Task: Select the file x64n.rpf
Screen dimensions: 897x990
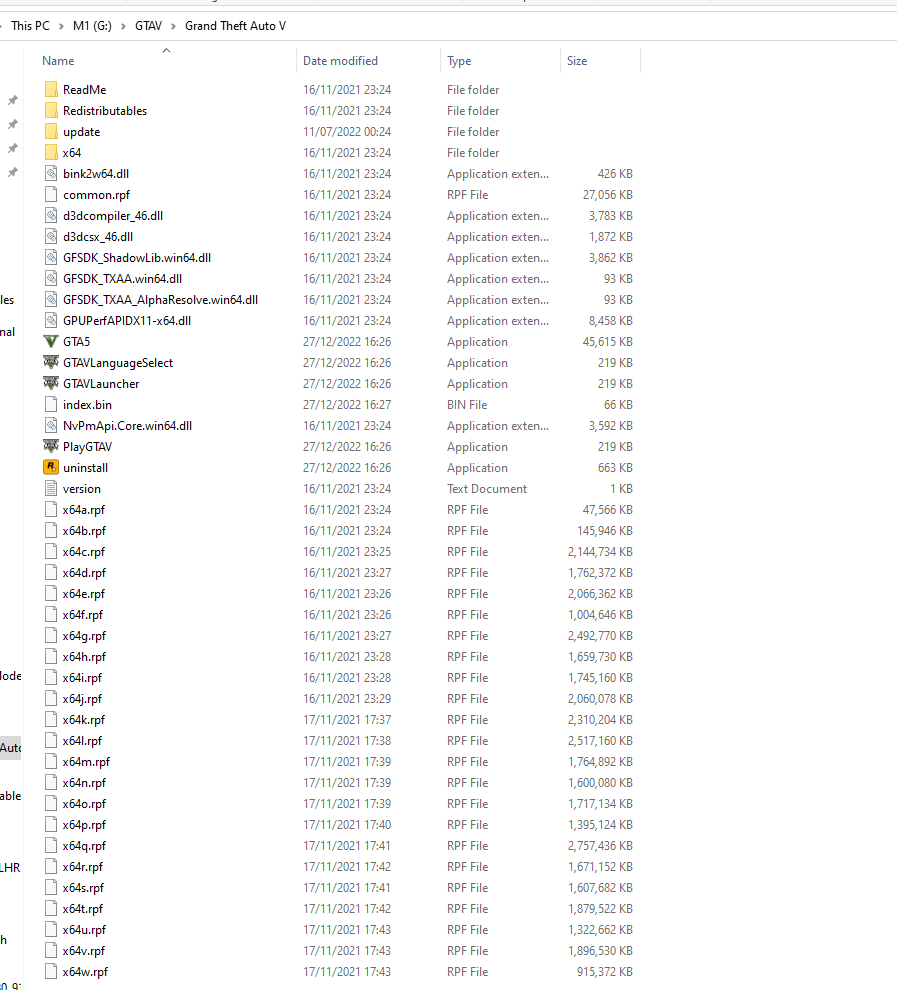Action: click(x=84, y=782)
